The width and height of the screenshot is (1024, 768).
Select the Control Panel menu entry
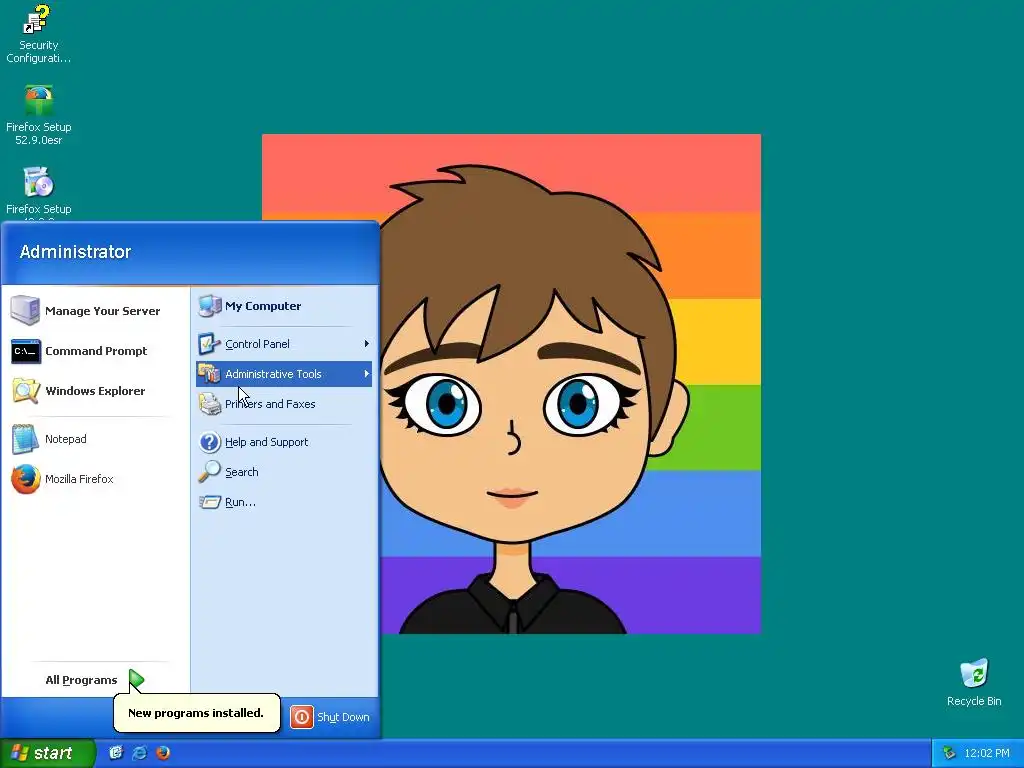[284, 344]
